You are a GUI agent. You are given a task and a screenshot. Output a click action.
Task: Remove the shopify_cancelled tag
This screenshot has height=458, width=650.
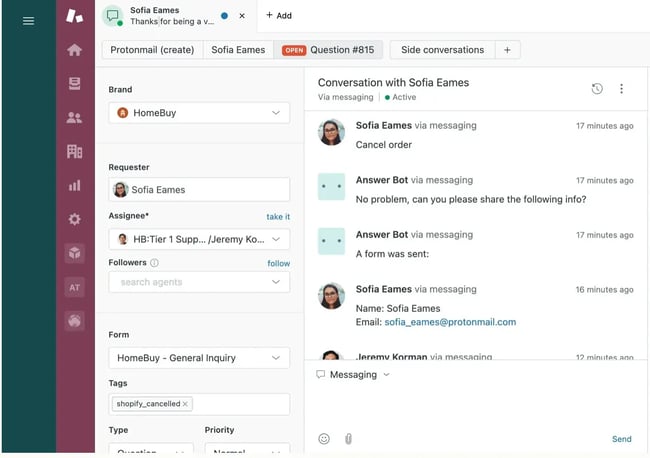(x=185, y=404)
